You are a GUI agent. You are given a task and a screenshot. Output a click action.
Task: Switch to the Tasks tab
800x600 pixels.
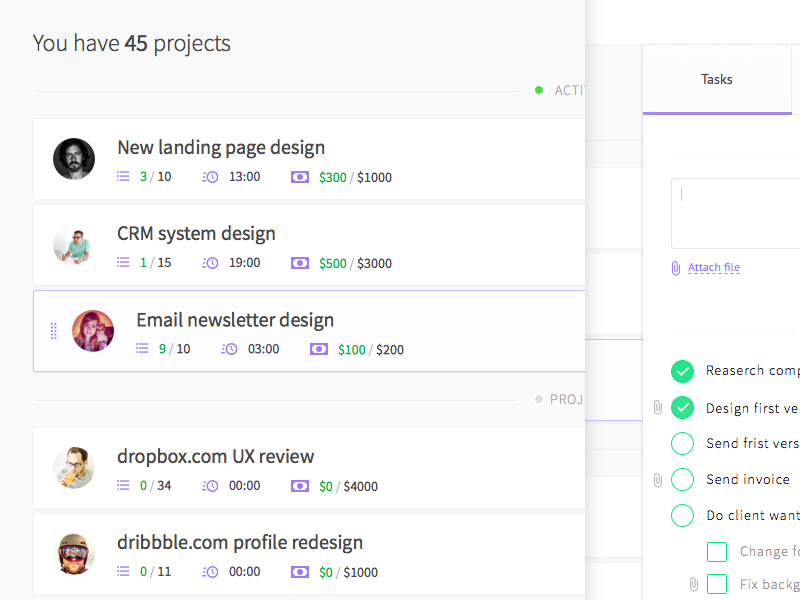click(717, 79)
